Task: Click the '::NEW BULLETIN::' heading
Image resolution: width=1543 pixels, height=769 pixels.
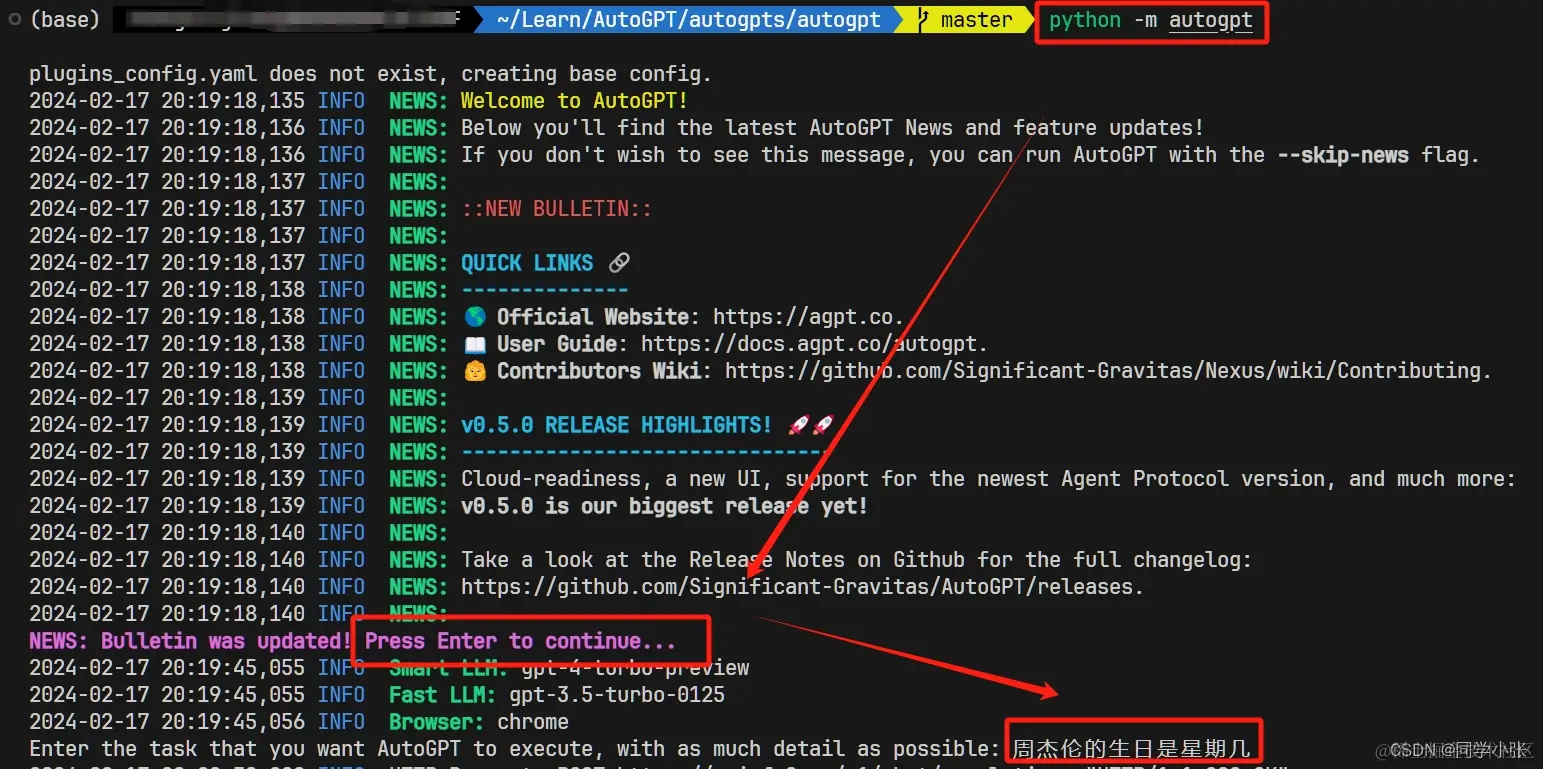Action: [x=556, y=209]
